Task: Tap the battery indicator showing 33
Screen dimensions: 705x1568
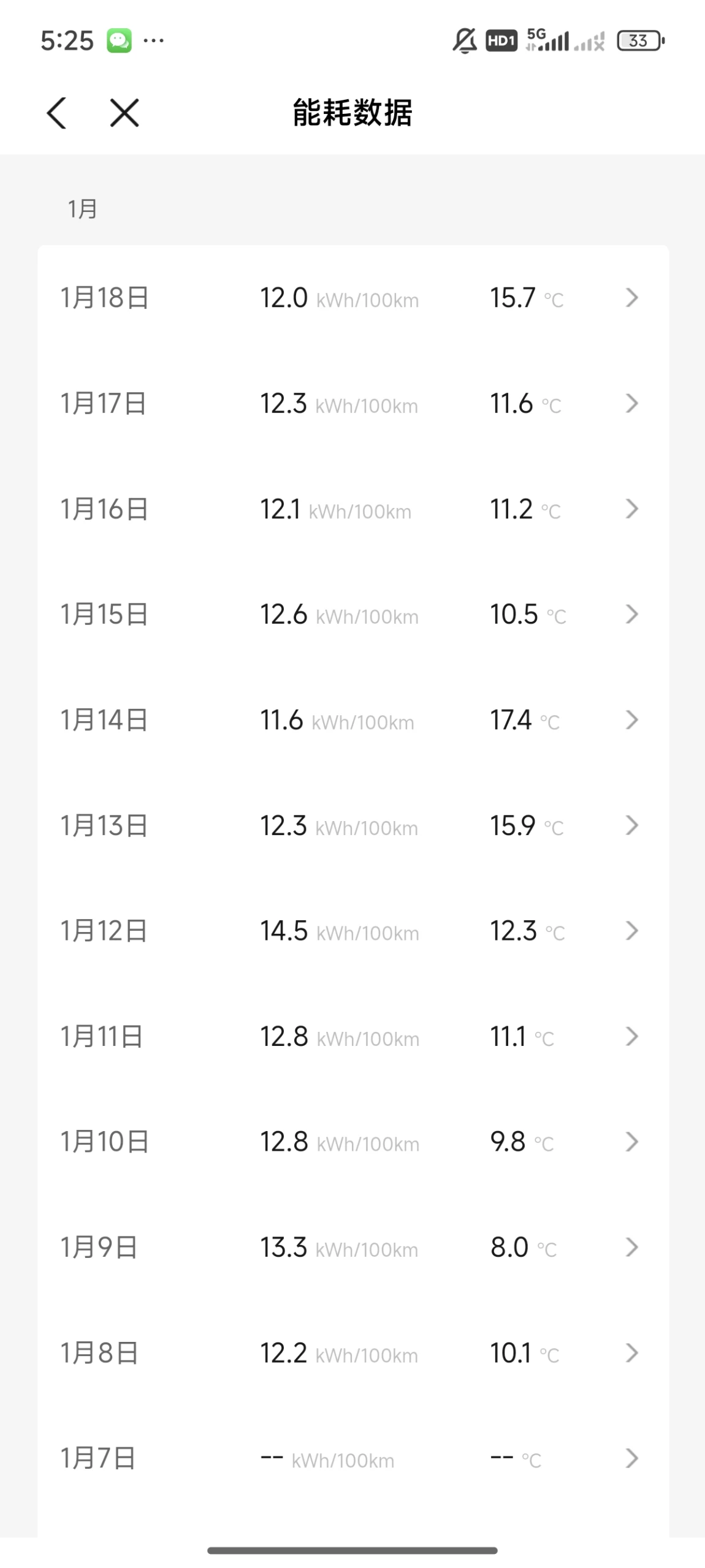Action: click(x=641, y=41)
